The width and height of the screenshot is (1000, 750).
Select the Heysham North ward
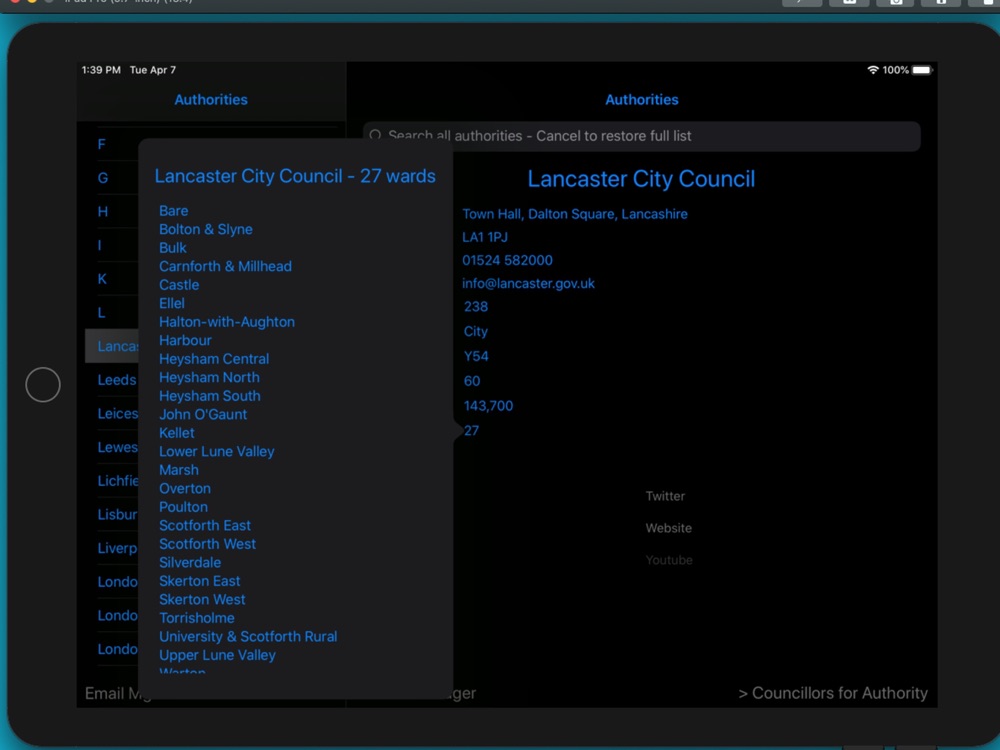[x=209, y=377]
